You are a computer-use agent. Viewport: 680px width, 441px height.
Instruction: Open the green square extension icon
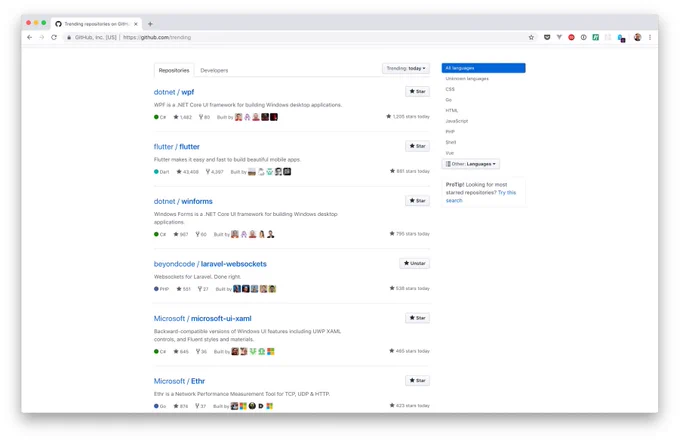pyautogui.click(x=595, y=37)
